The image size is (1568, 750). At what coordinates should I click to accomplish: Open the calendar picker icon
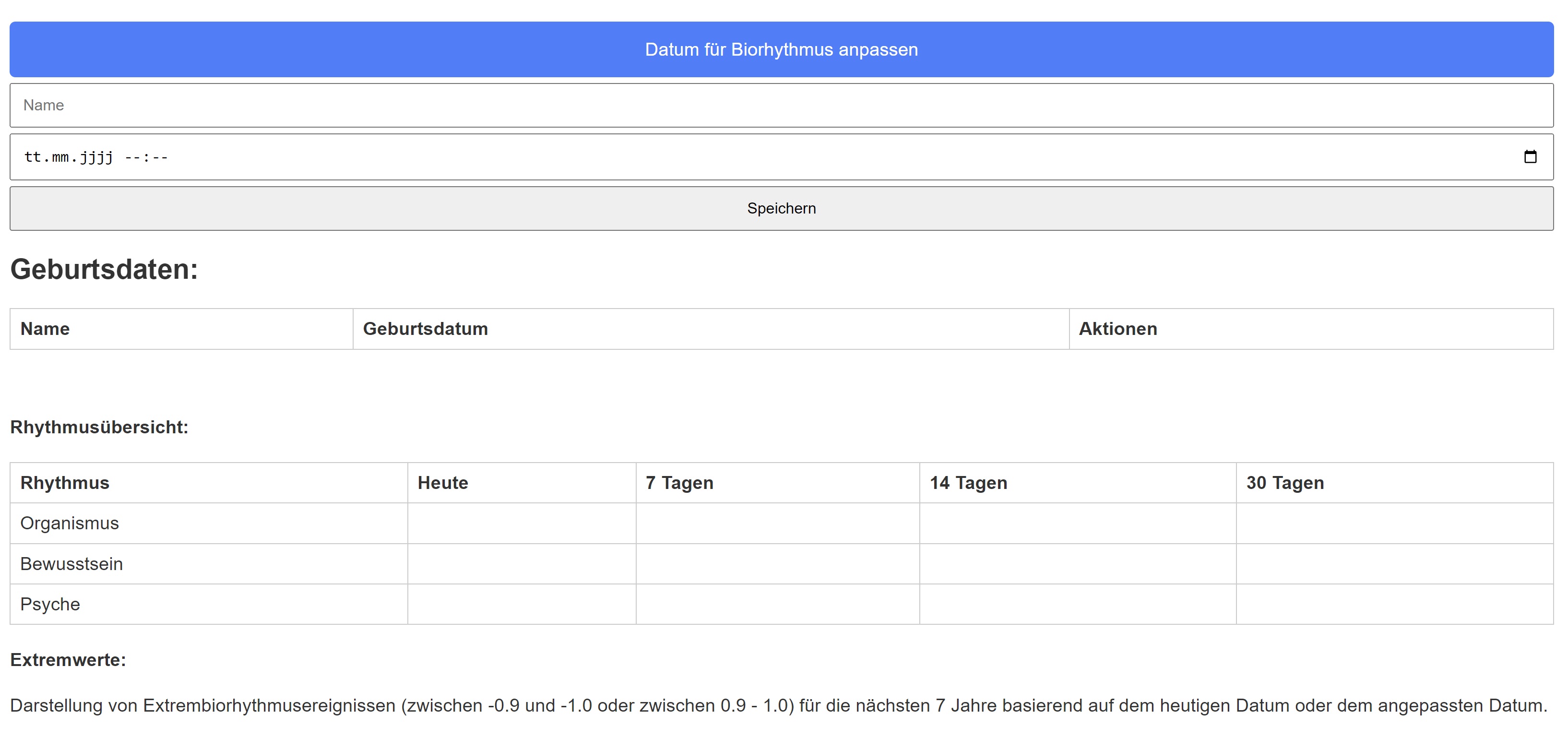pyautogui.click(x=1530, y=157)
